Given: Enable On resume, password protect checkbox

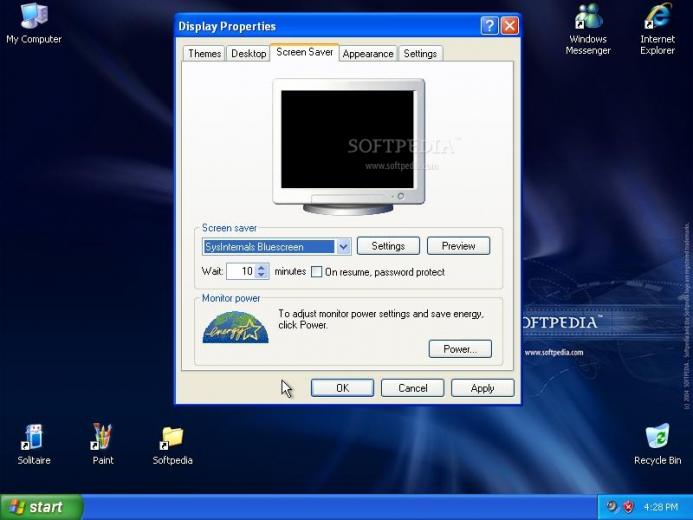Looking at the screenshot, I should tap(316, 272).
